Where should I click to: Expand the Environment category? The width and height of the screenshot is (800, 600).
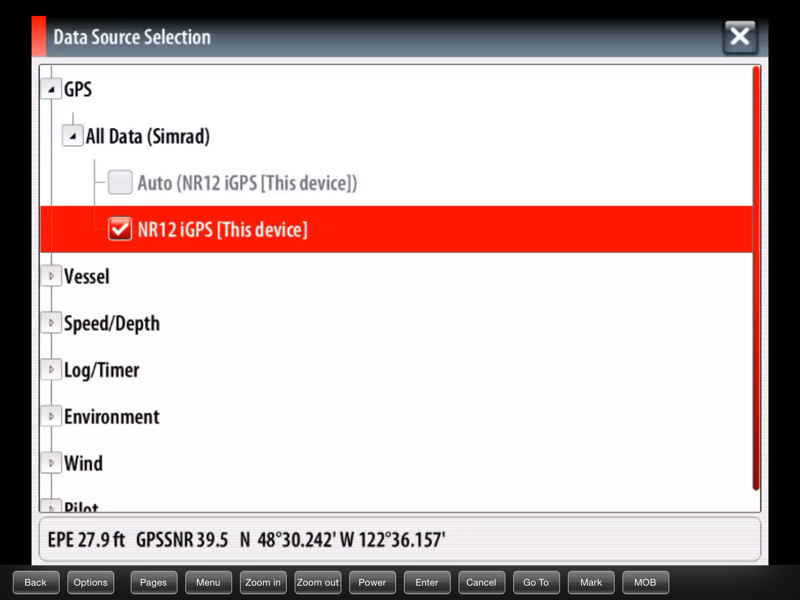[x=51, y=416]
